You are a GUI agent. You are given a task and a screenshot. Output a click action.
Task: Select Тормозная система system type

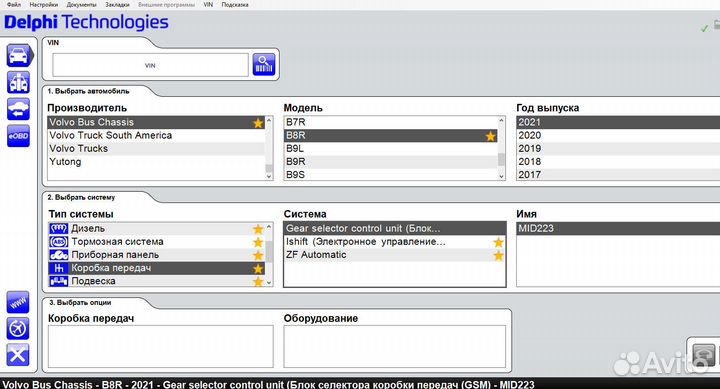click(x=156, y=242)
